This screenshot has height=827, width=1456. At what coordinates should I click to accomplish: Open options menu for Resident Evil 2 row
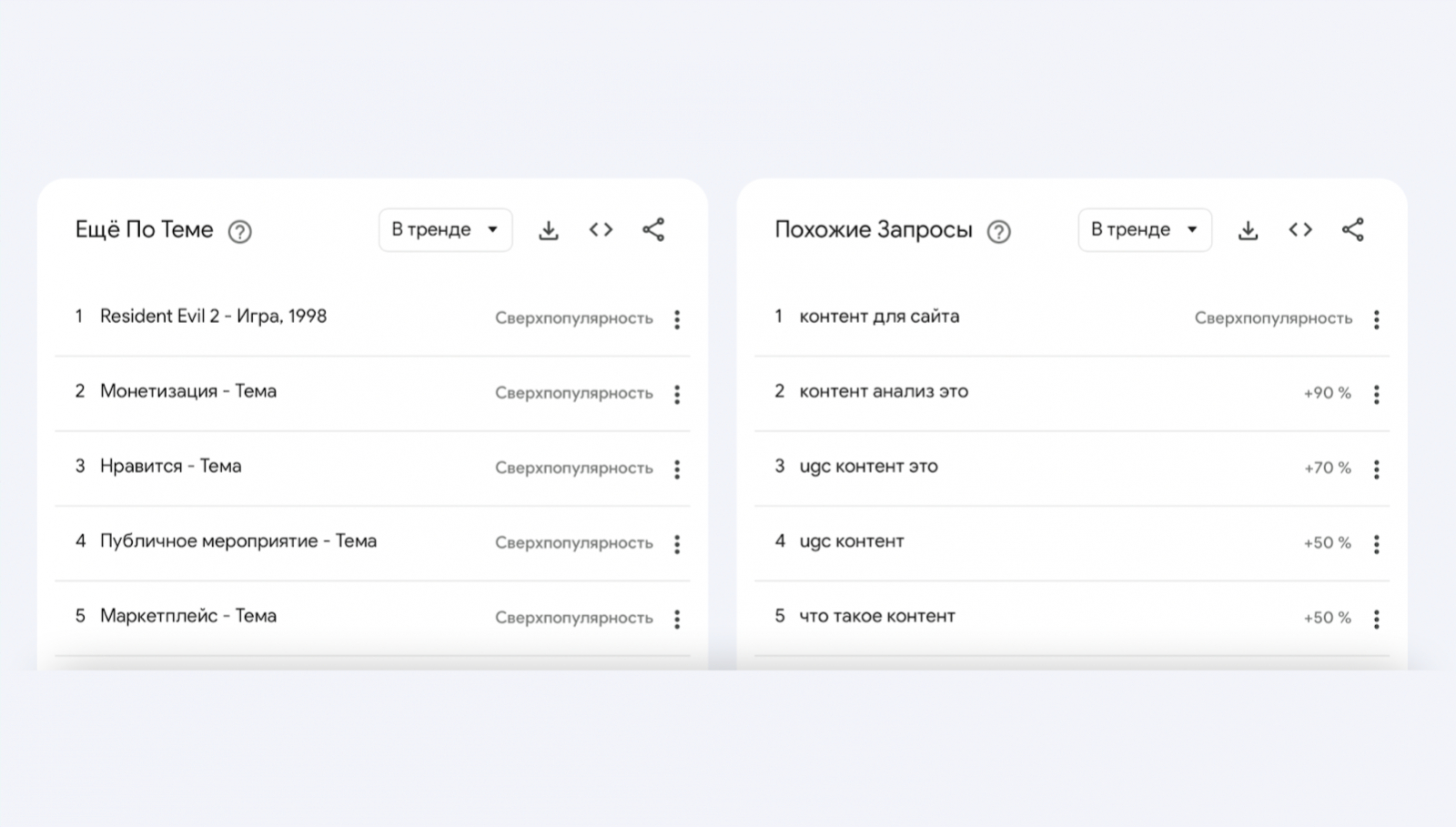click(677, 319)
